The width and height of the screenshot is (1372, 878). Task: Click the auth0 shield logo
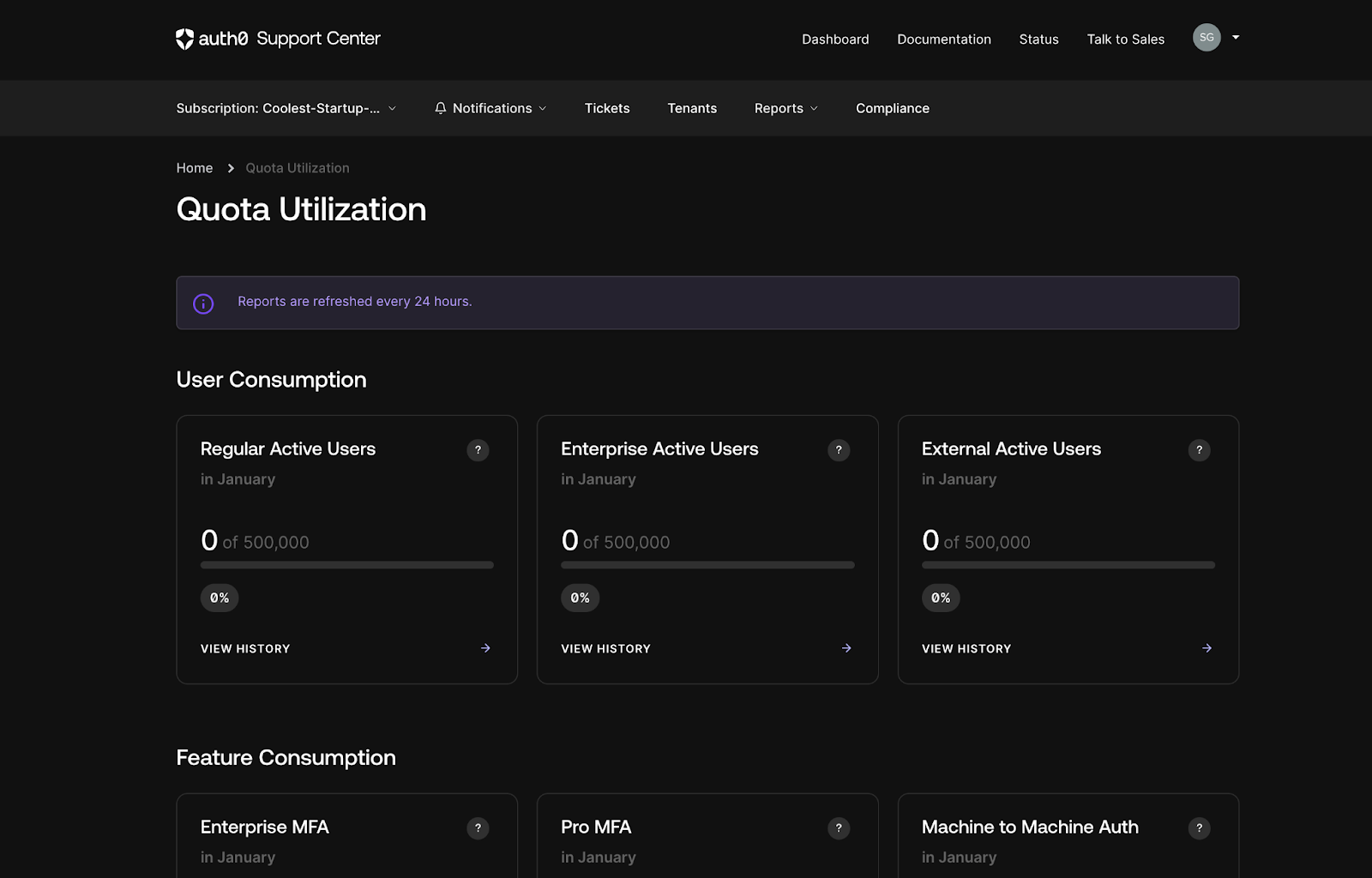[184, 39]
